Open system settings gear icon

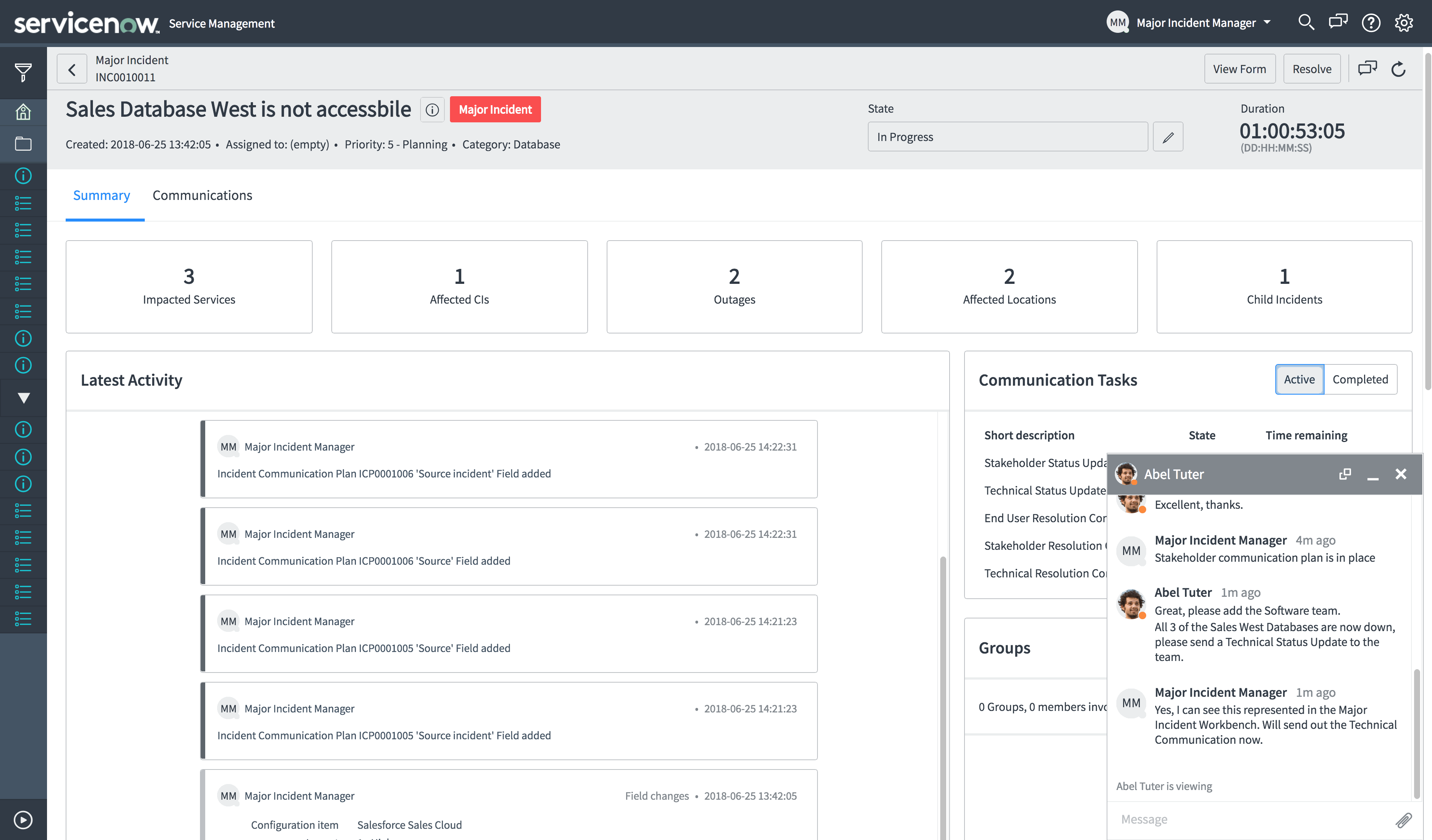[1404, 23]
